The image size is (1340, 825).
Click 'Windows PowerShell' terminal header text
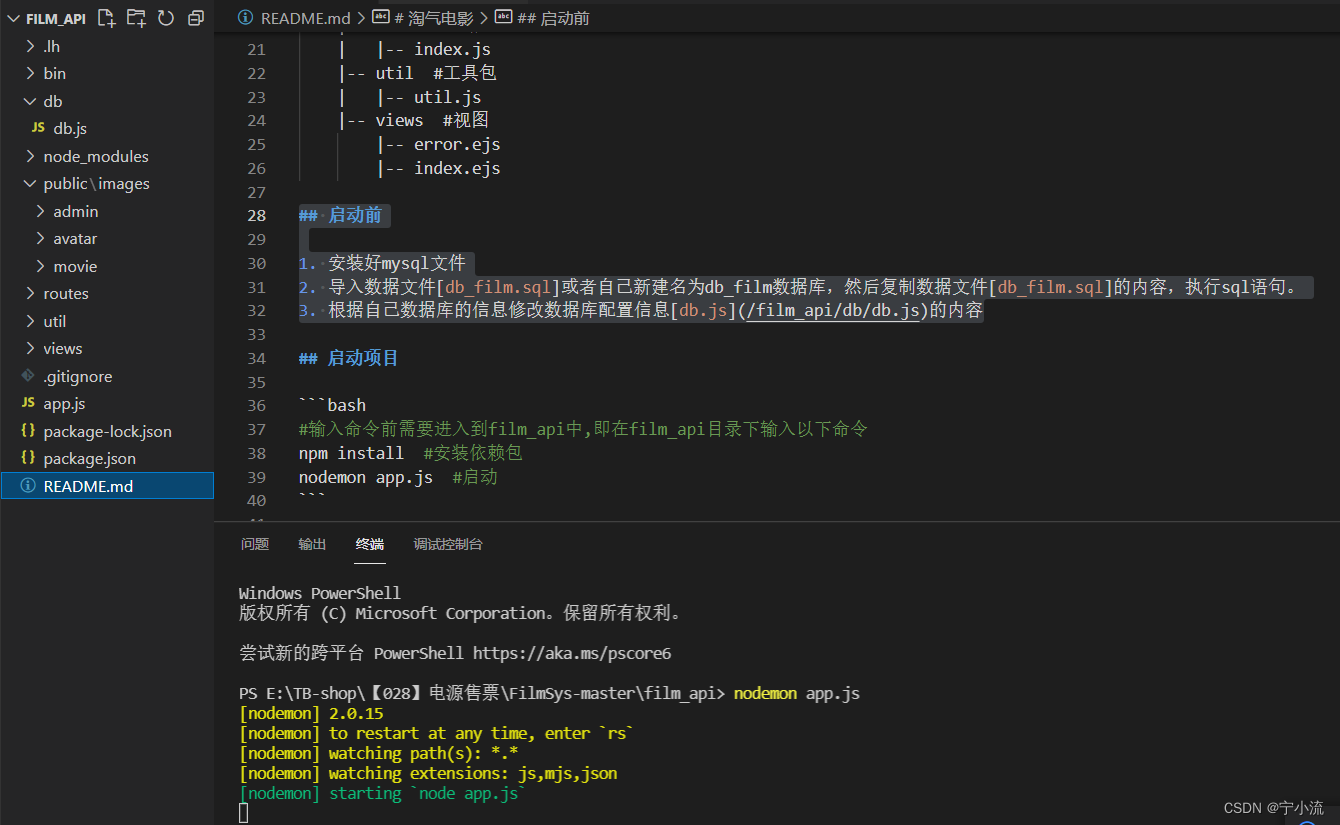pyautogui.click(x=319, y=593)
